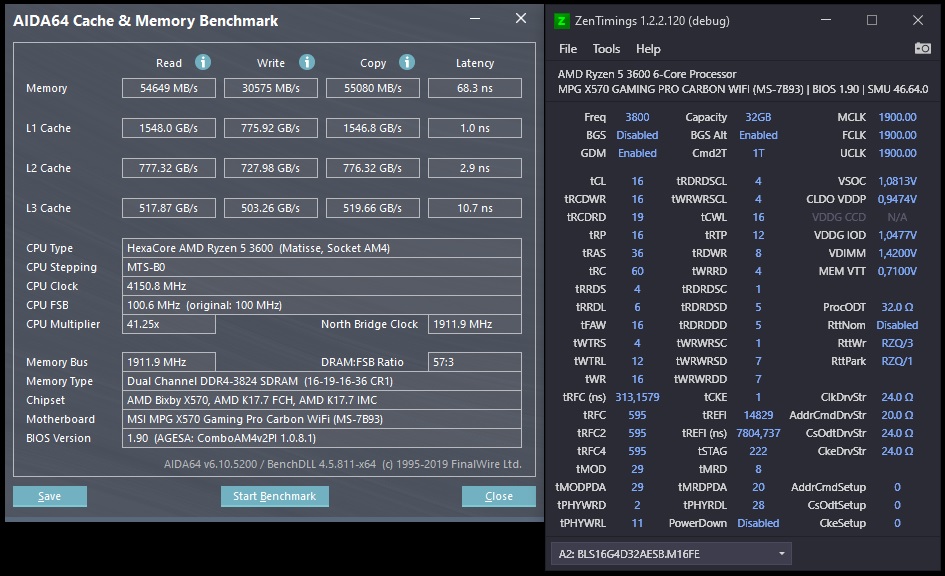Click the RttNom Disabled value
The height and width of the screenshot is (576, 945).
[x=897, y=325]
